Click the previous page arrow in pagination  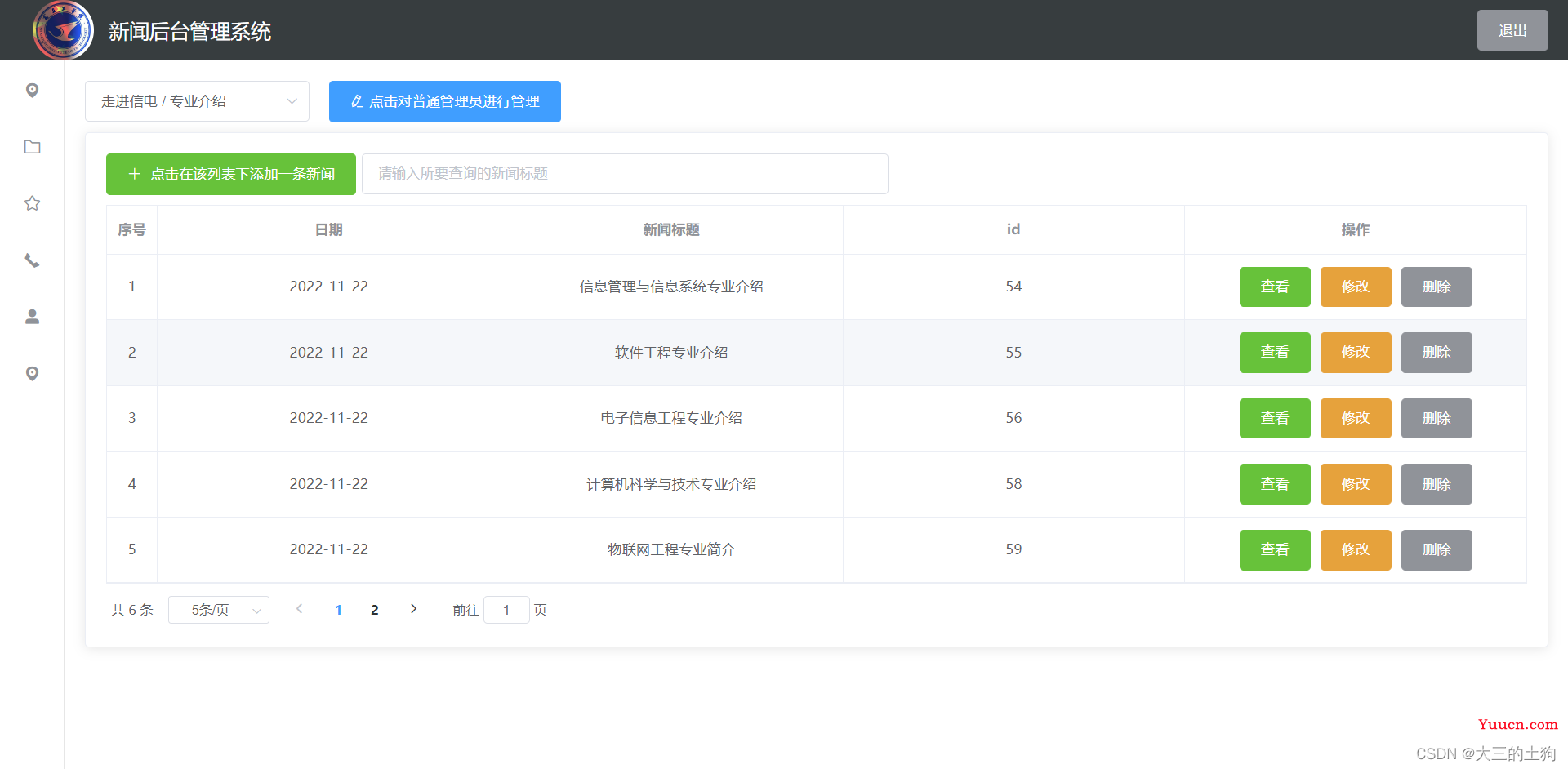coord(299,609)
